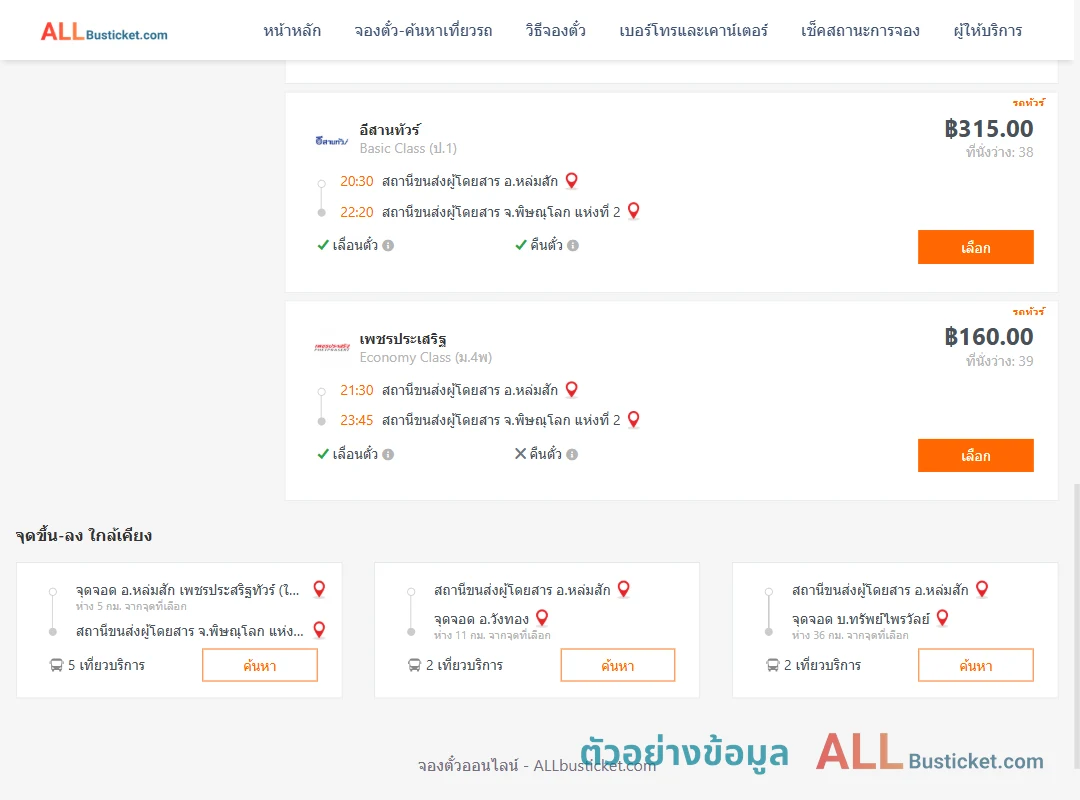The width and height of the screenshot is (1080, 800).
Task: Click หล่มสัก map pin in อ.วังทอง card
Action: coord(623,589)
